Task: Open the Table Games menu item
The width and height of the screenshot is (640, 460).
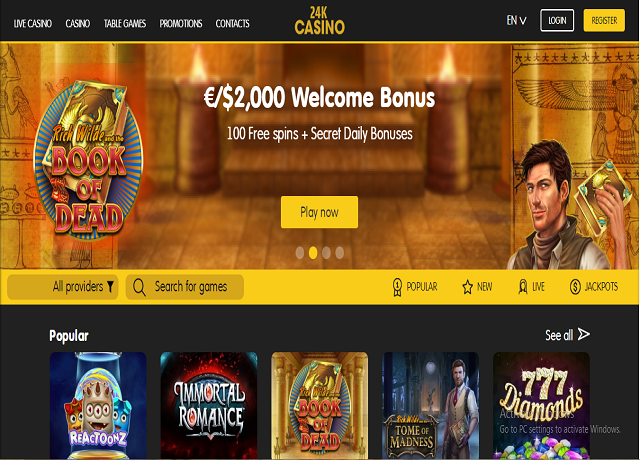Action: [125, 24]
